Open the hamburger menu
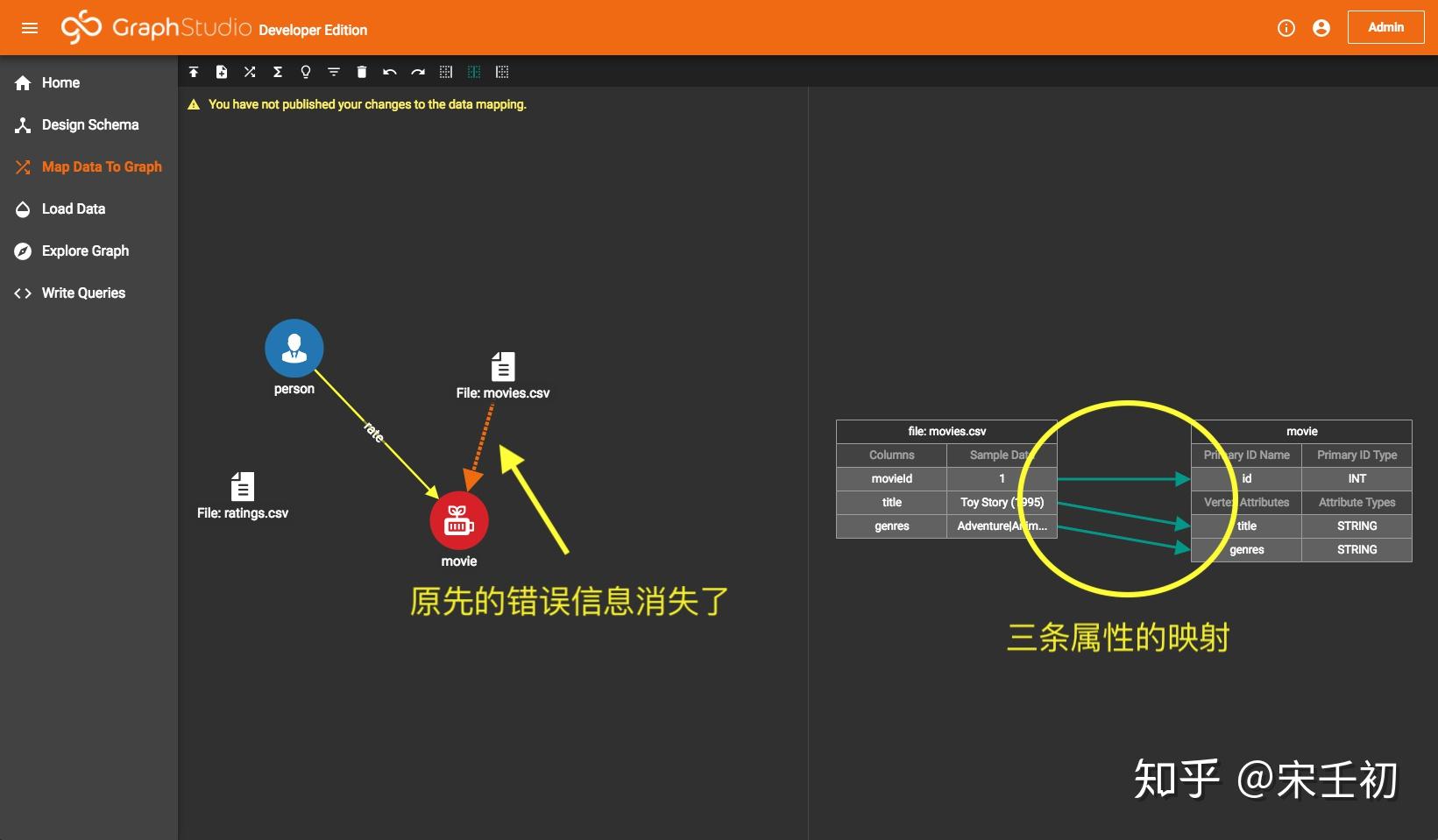The image size is (1438, 840). (x=30, y=28)
